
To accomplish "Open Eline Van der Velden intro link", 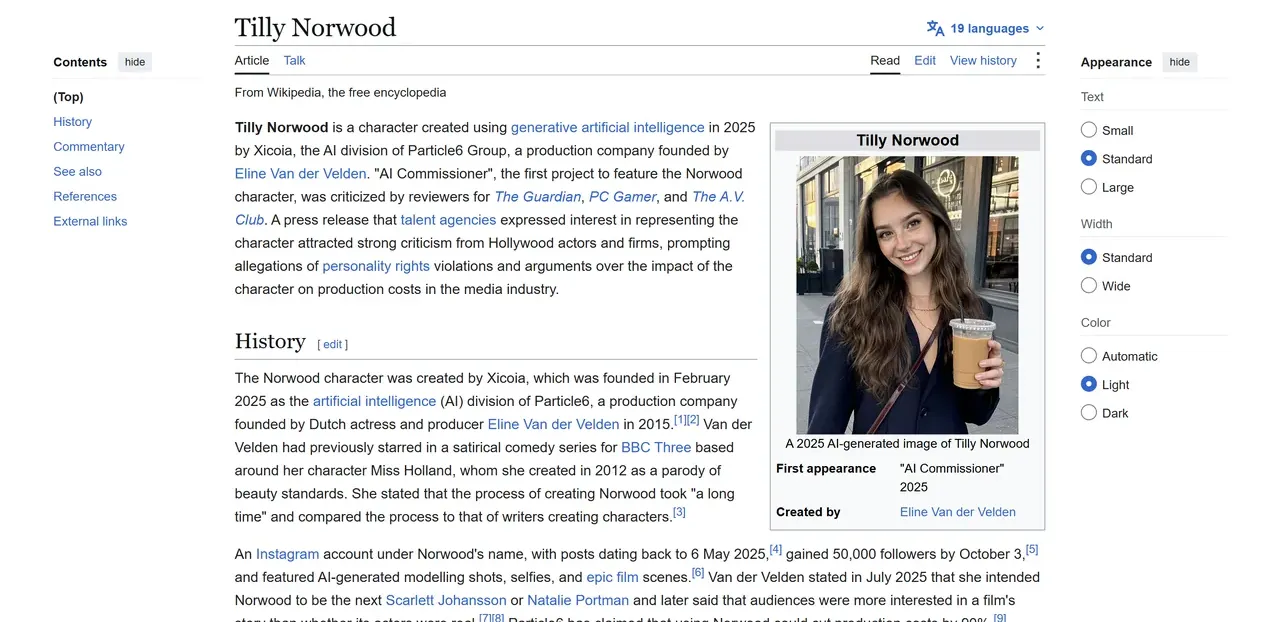I will (300, 173).
